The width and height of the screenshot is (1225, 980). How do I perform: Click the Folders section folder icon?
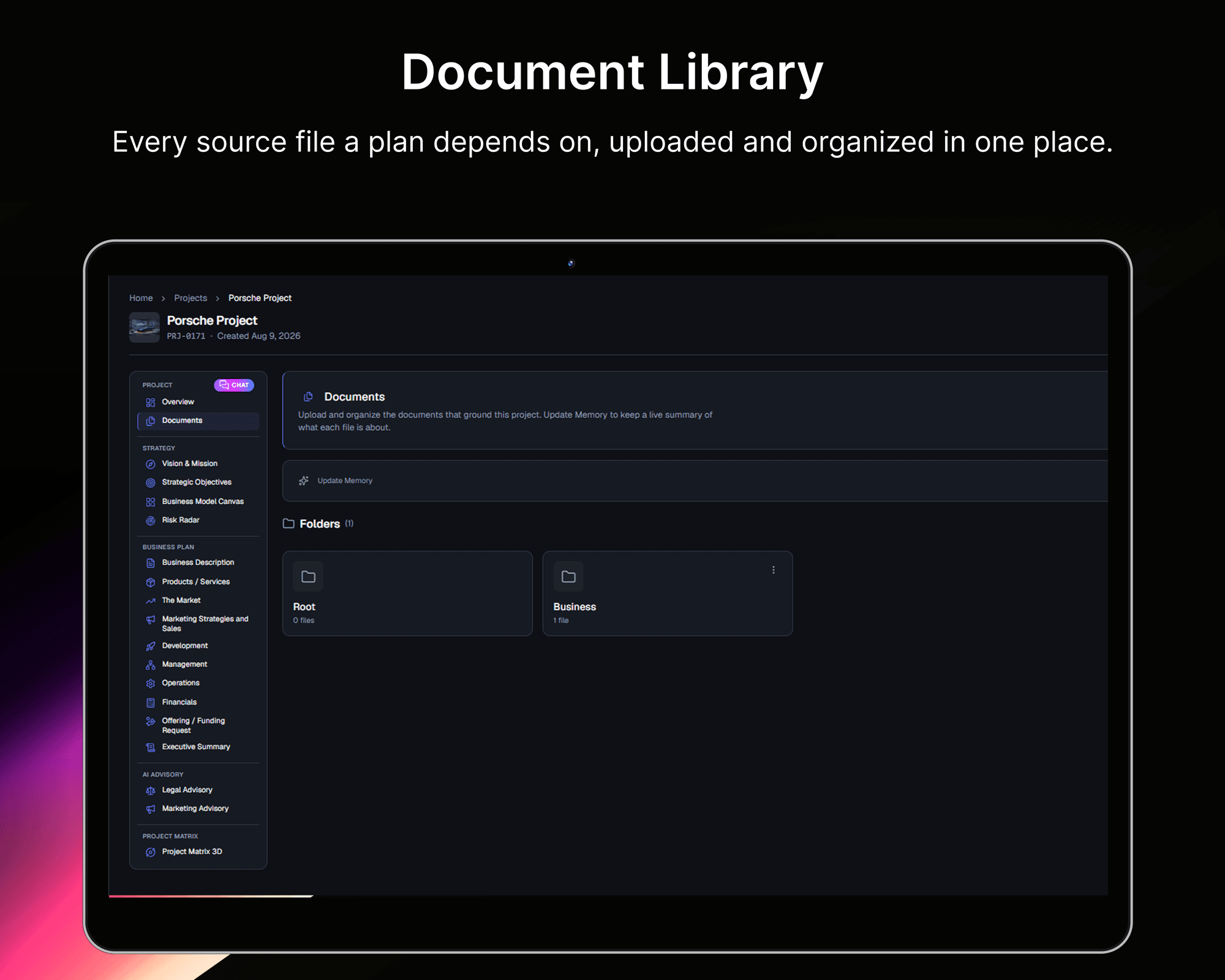tap(288, 524)
